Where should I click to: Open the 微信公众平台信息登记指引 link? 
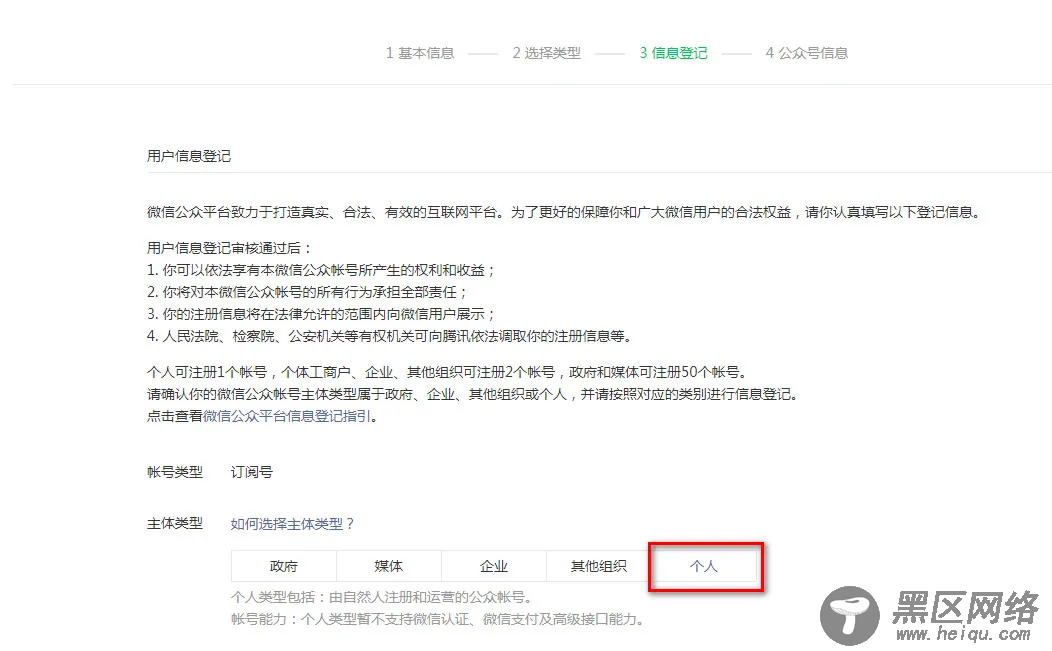[287, 416]
